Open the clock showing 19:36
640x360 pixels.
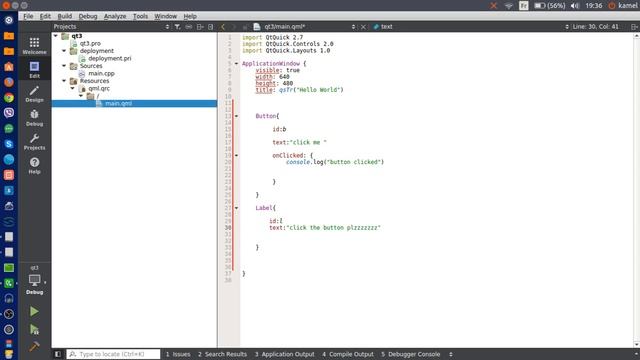click(593, 6)
